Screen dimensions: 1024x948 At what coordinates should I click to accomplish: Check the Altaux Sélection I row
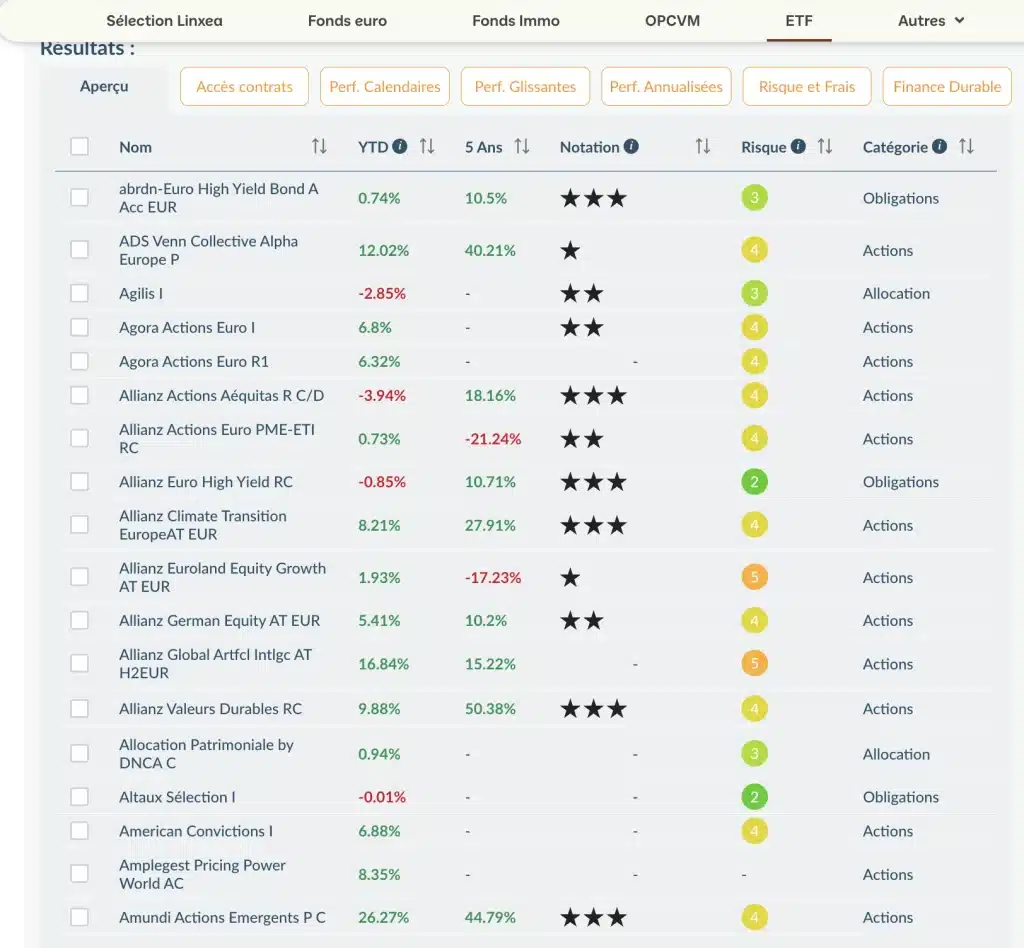80,797
